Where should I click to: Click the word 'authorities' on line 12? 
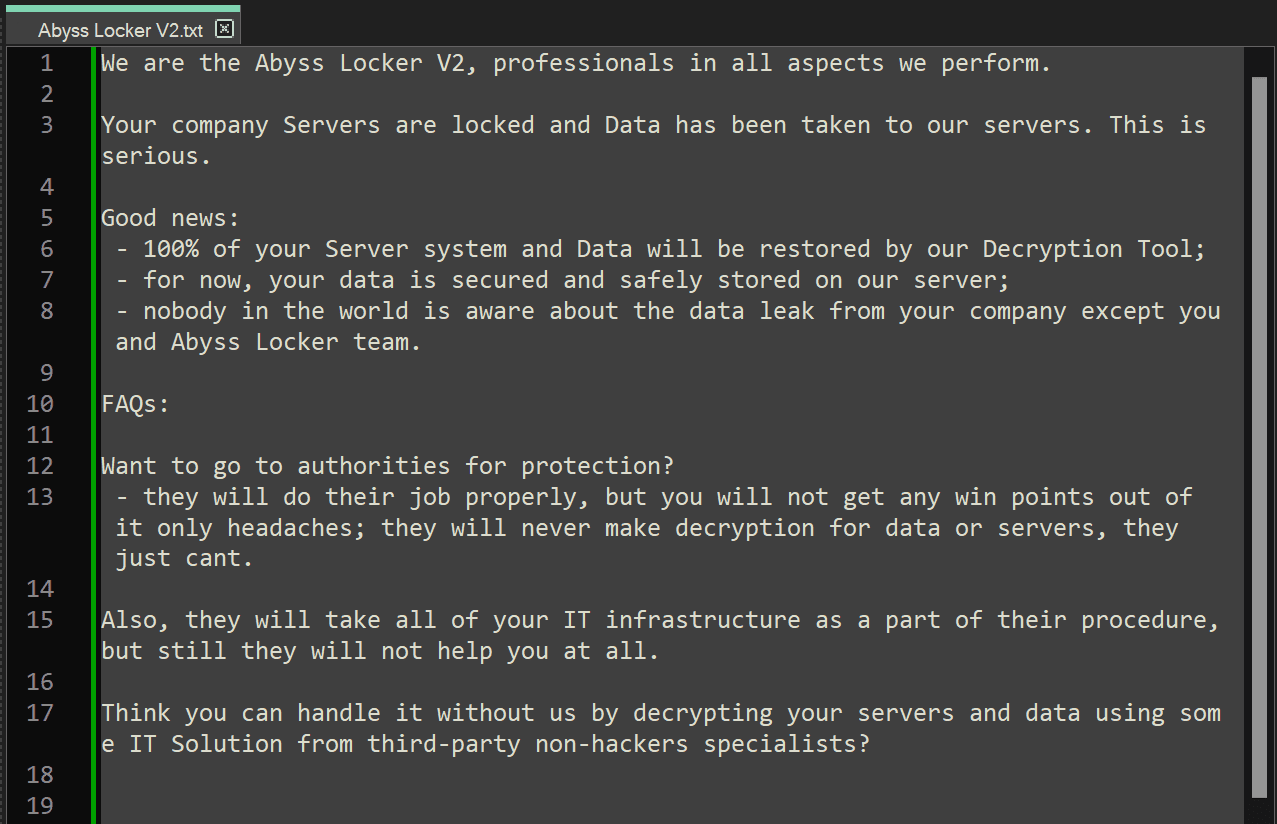click(x=374, y=466)
